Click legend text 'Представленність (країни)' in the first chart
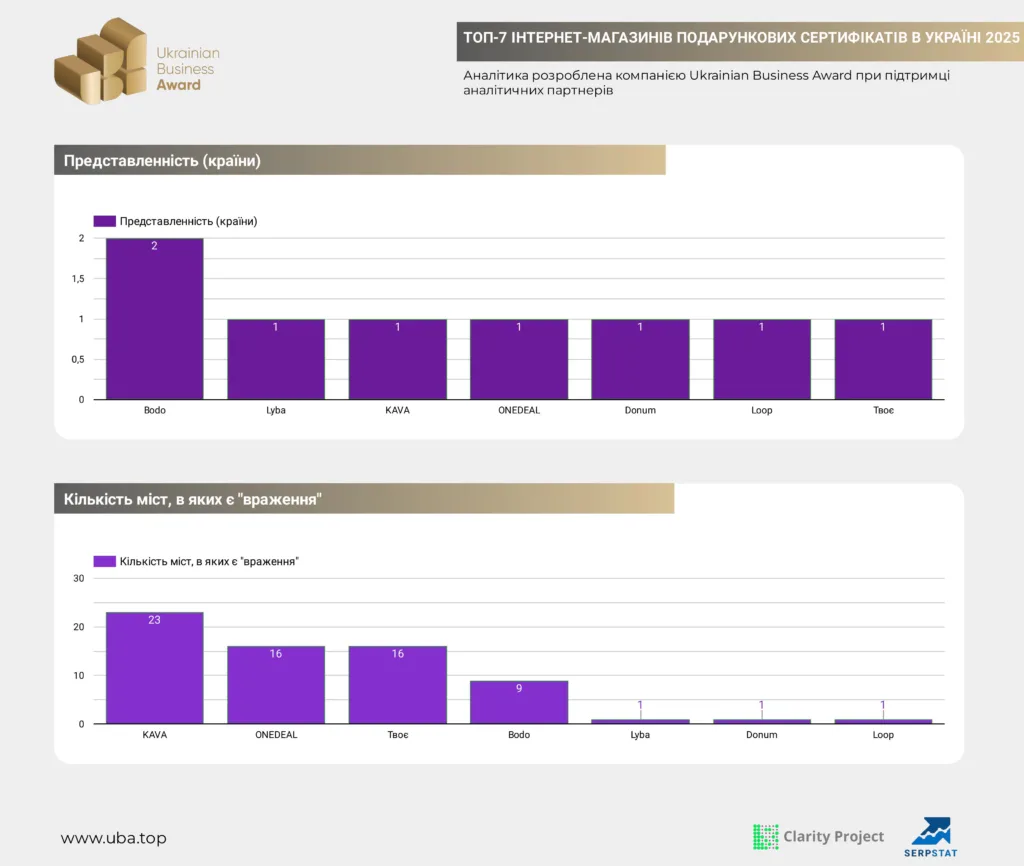 click(189, 221)
